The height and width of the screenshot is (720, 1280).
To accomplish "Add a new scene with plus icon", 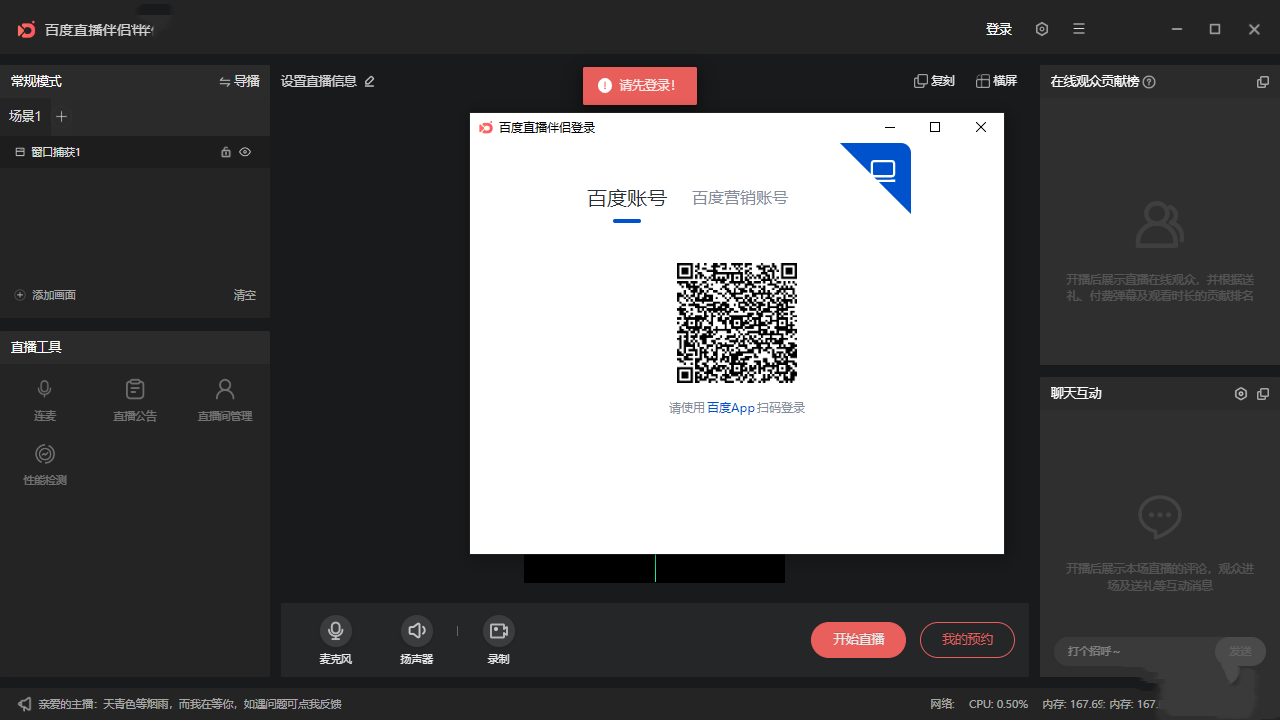I will tap(61, 116).
